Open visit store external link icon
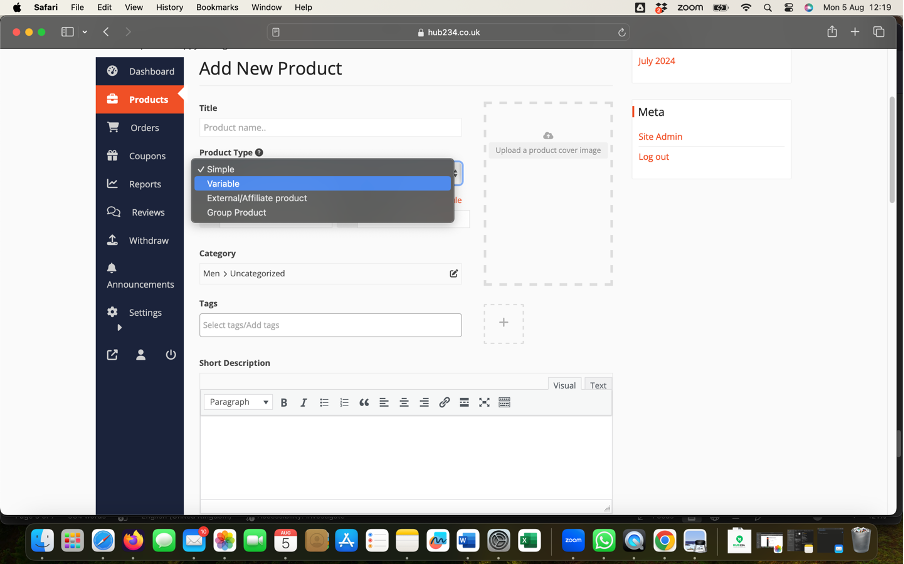The image size is (904, 564). point(112,355)
